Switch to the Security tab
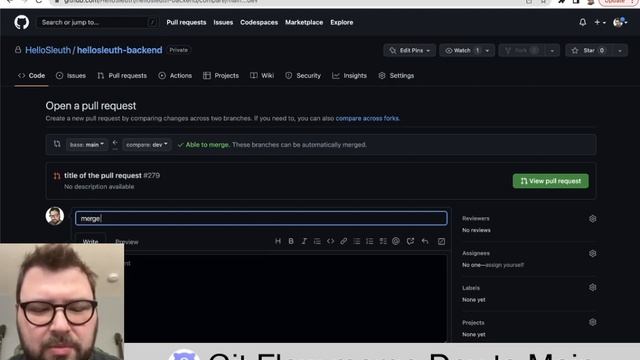The height and width of the screenshot is (360, 640). 303,76
